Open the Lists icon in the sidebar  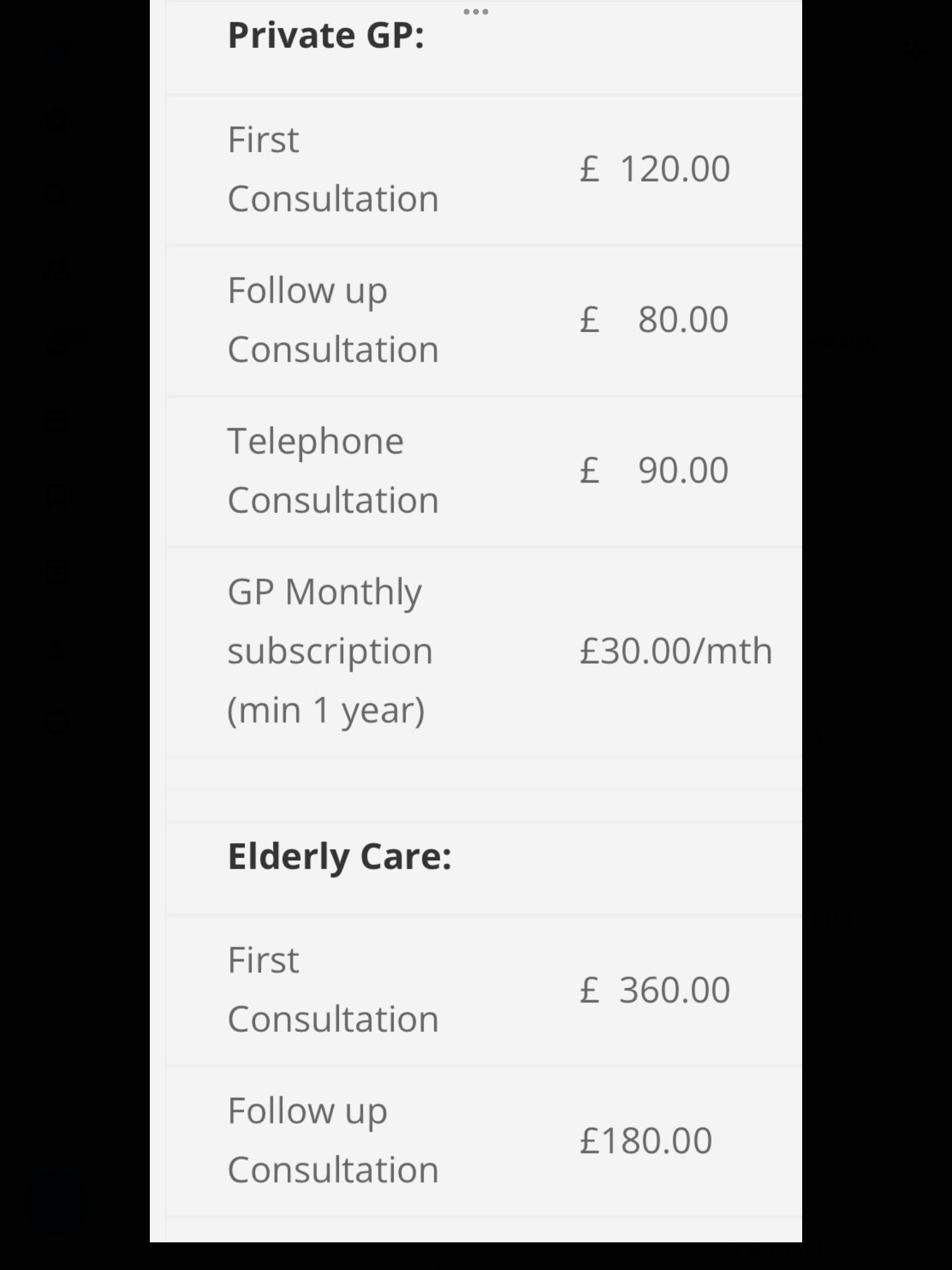(57, 570)
